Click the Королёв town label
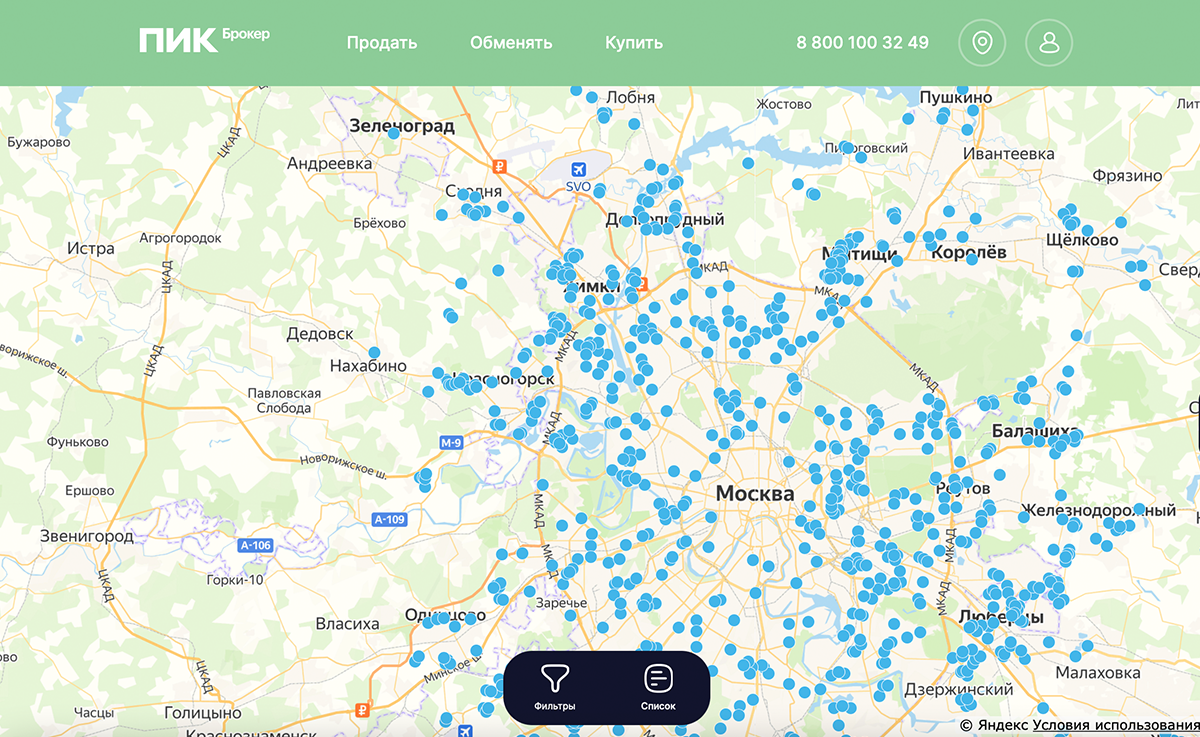The height and width of the screenshot is (737, 1200). pos(969,253)
